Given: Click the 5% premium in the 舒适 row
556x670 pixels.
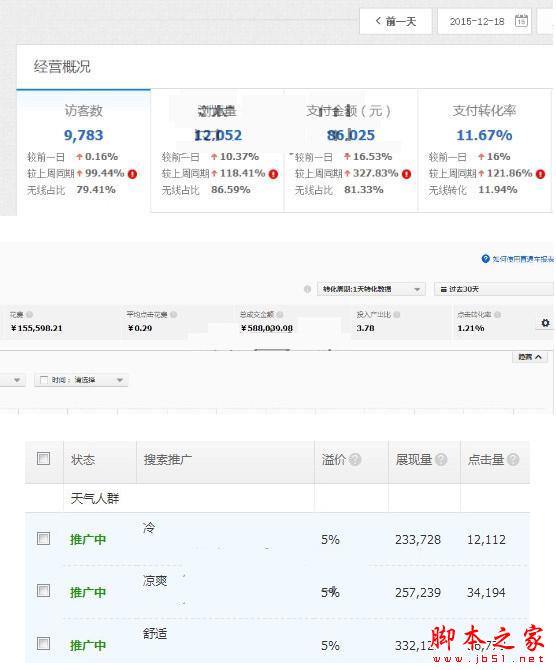Looking at the screenshot, I should tap(330, 645).
